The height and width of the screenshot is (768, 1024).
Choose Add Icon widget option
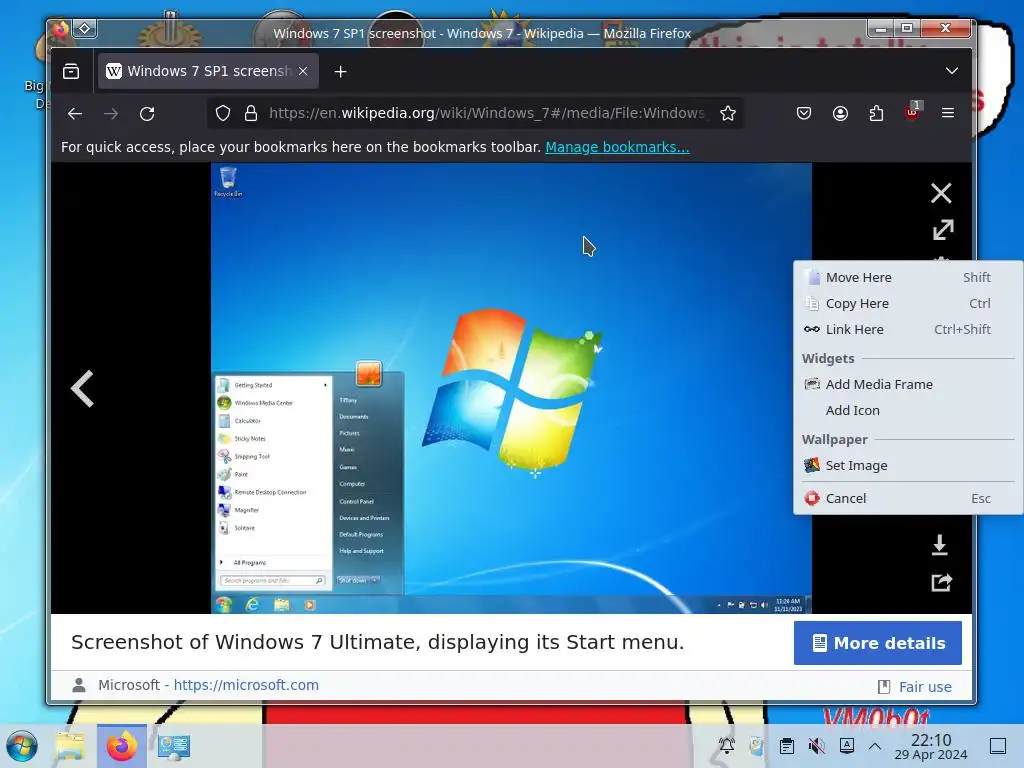pos(908,411)
